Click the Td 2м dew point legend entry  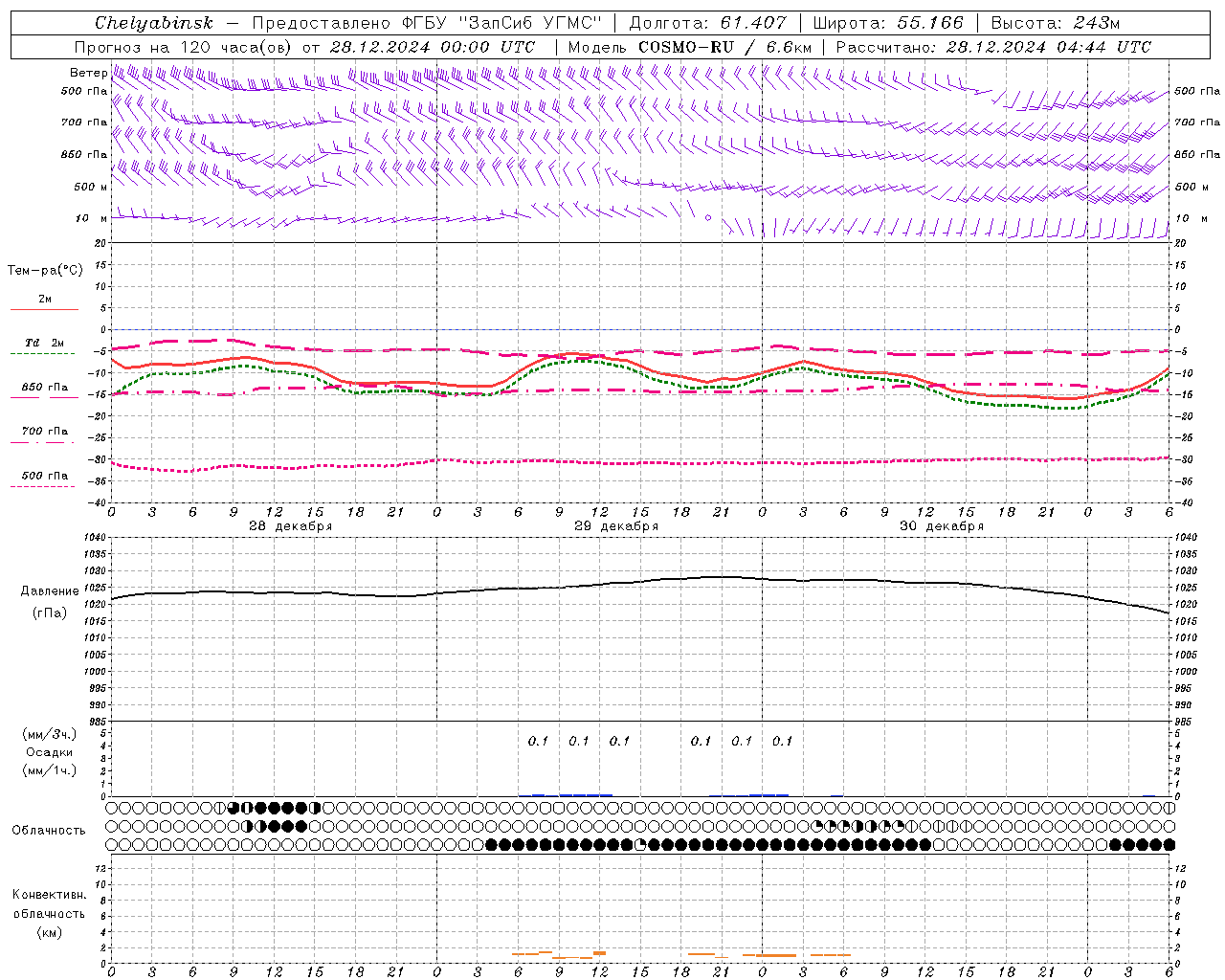pos(45,343)
